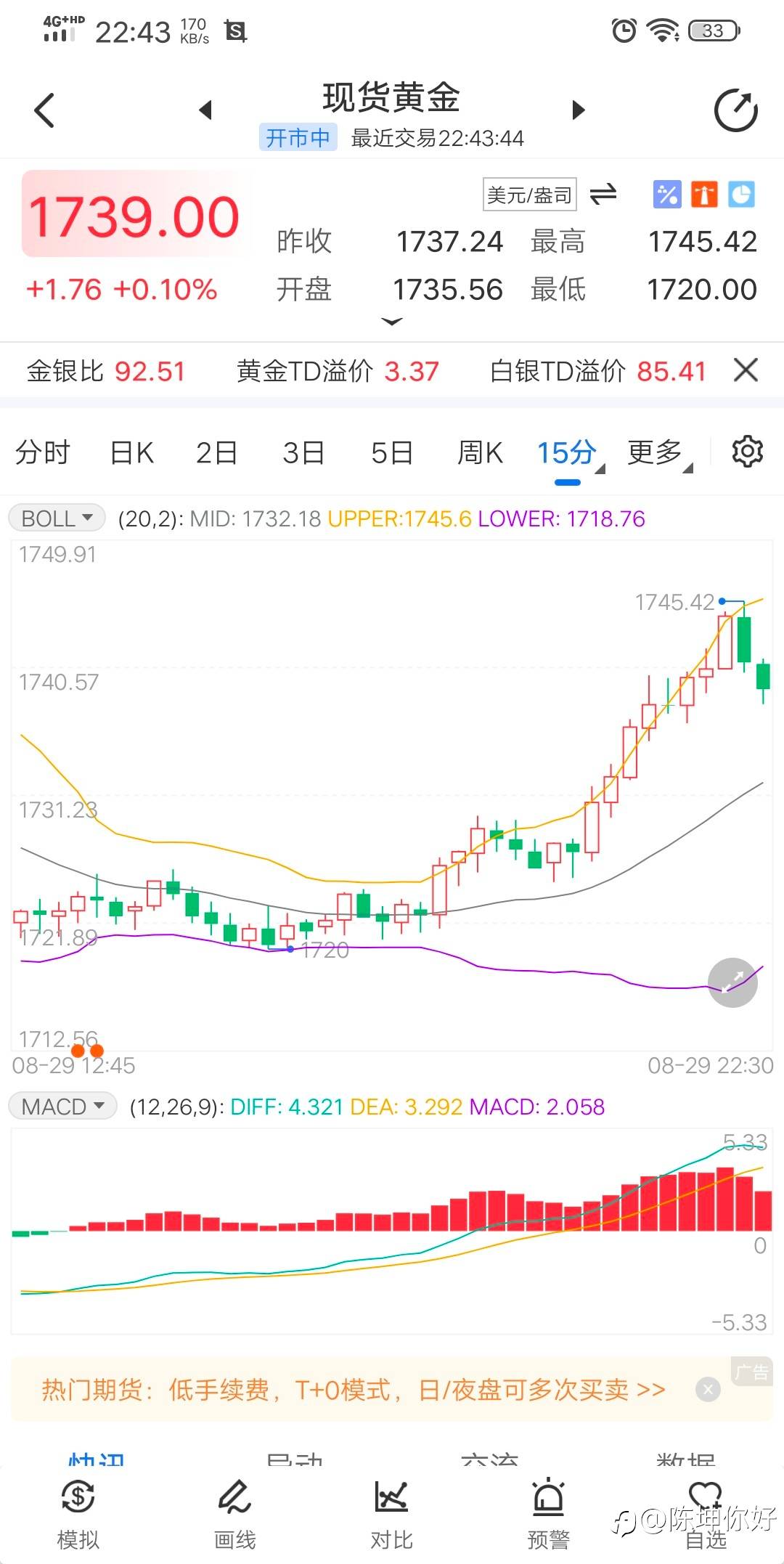Switch to the previous instrument arrow

205,110
